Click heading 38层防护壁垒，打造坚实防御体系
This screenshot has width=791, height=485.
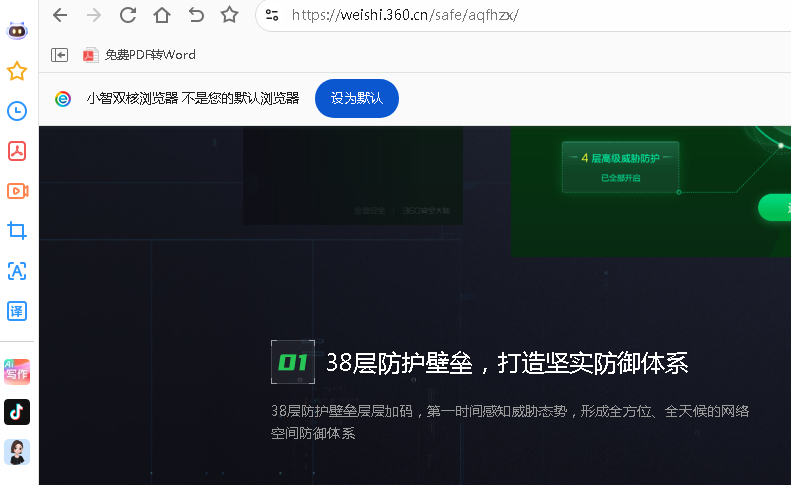pos(507,363)
